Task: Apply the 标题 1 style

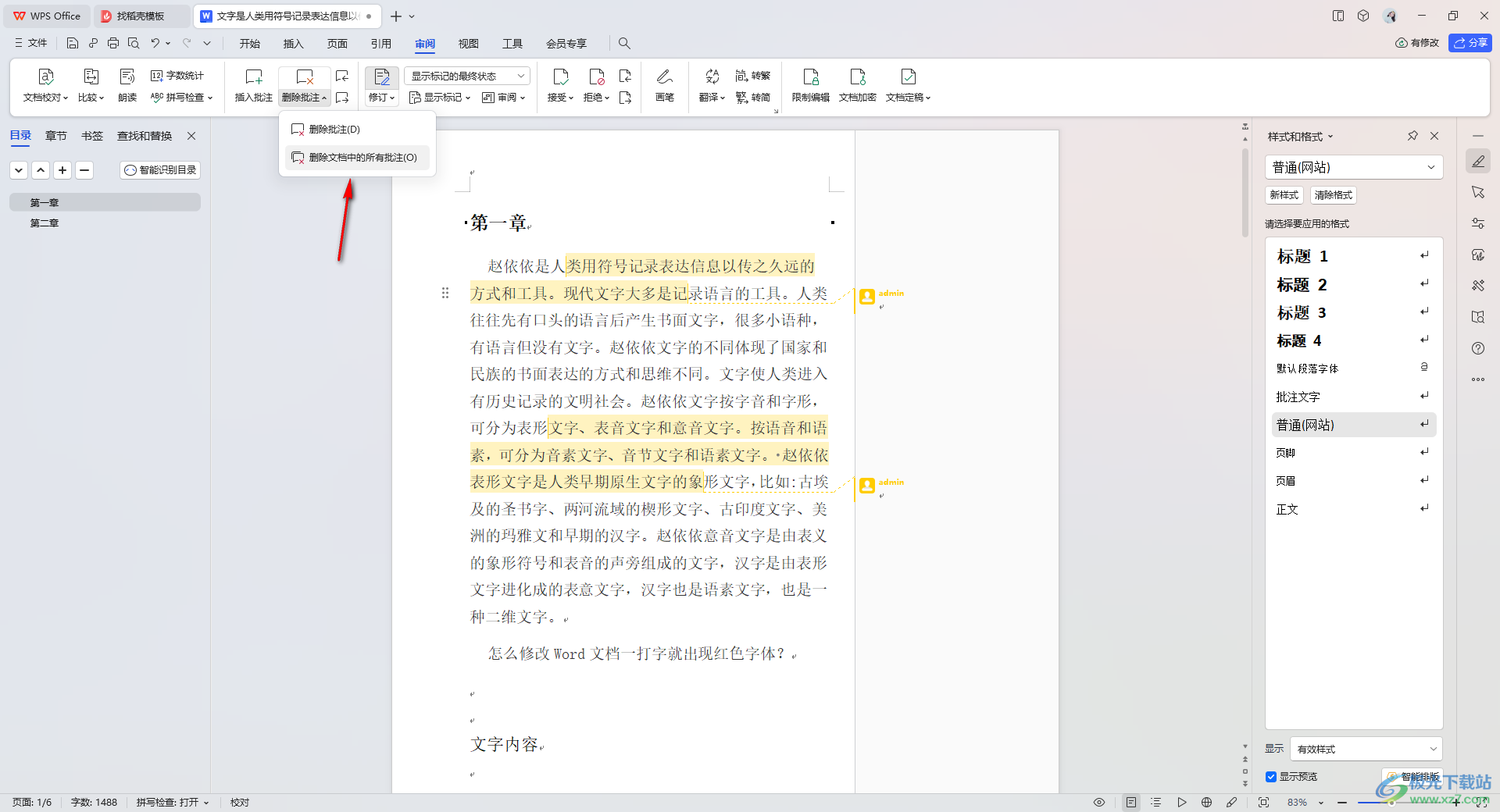Action: point(1354,256)
